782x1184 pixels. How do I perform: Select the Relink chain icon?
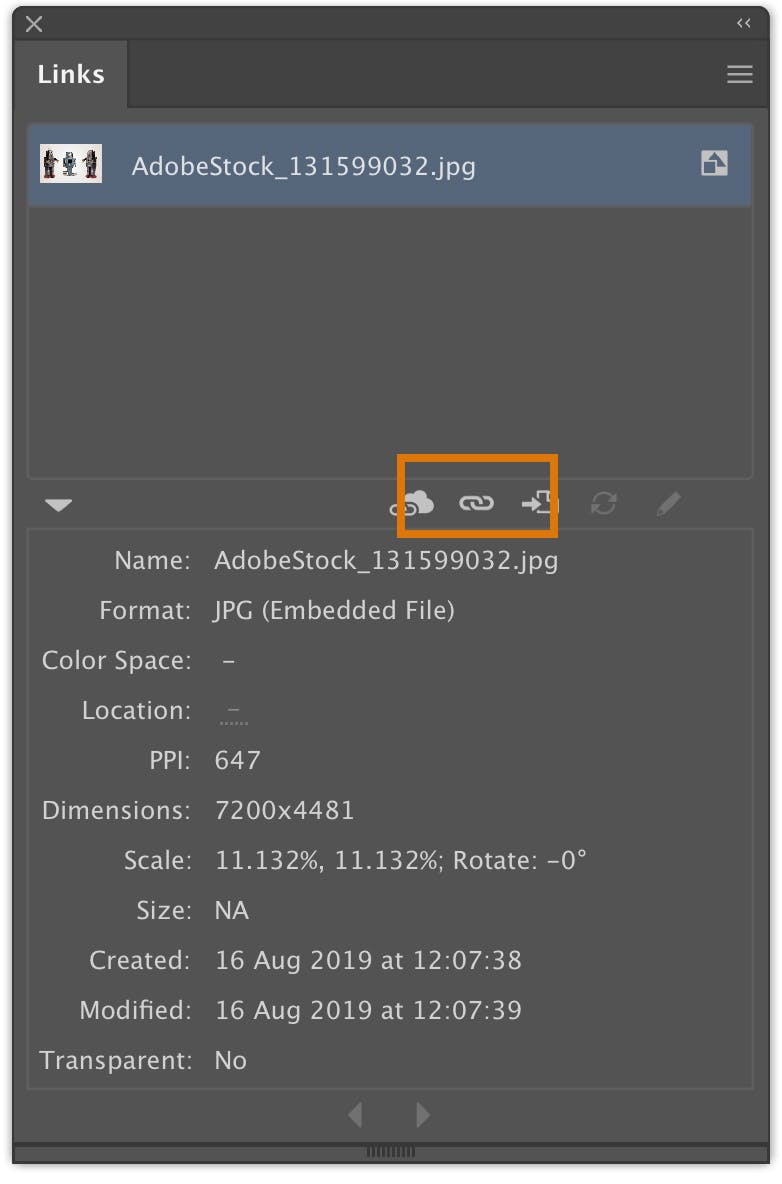(x=476, y=503)
